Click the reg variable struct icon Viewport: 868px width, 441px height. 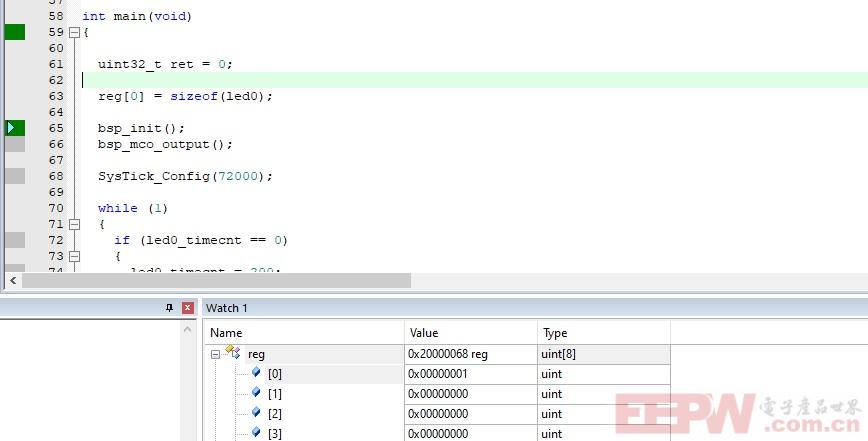[x=233, y=354]
